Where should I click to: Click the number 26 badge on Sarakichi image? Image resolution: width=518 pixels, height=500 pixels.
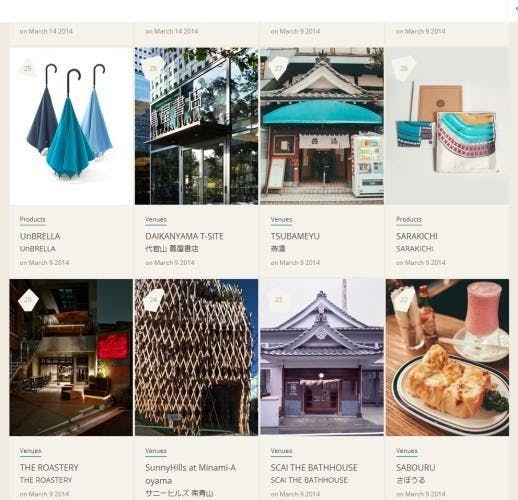(x=404, y=68)
